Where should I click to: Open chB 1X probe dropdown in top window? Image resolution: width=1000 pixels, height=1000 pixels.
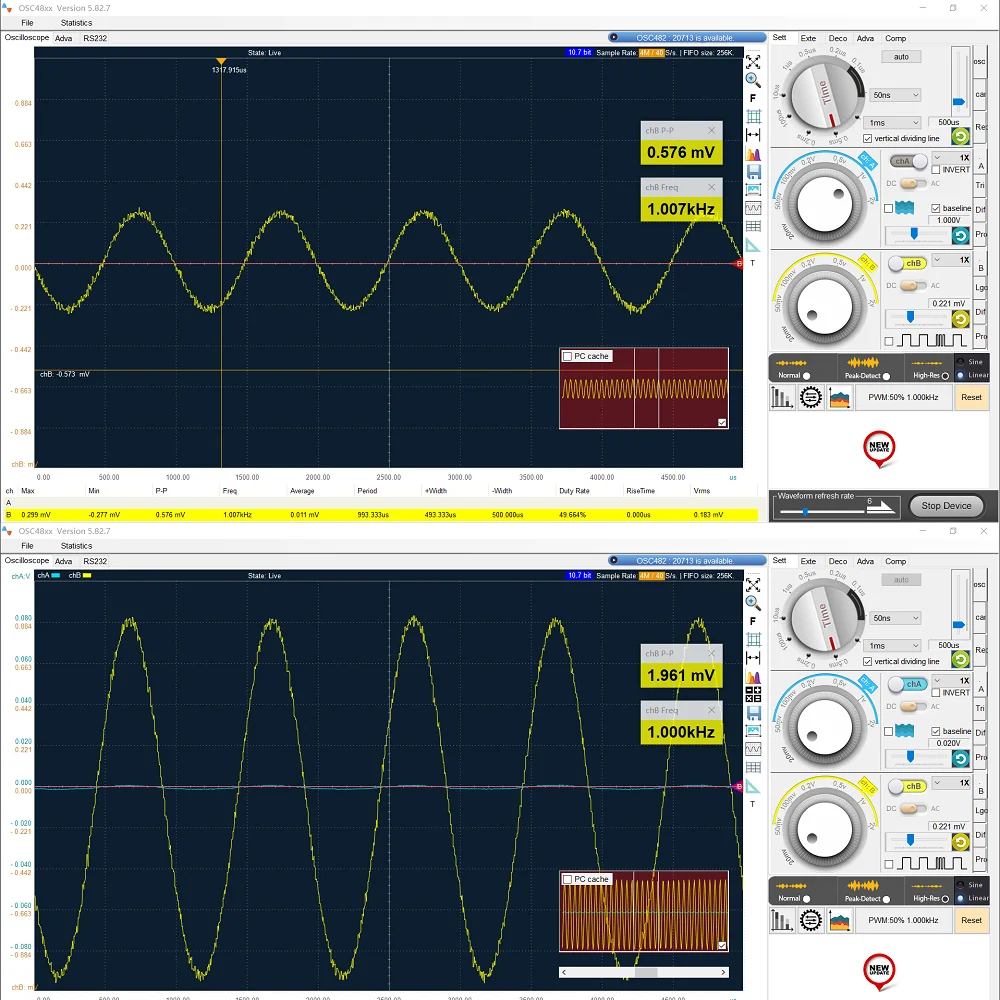(x=951, y=260)
